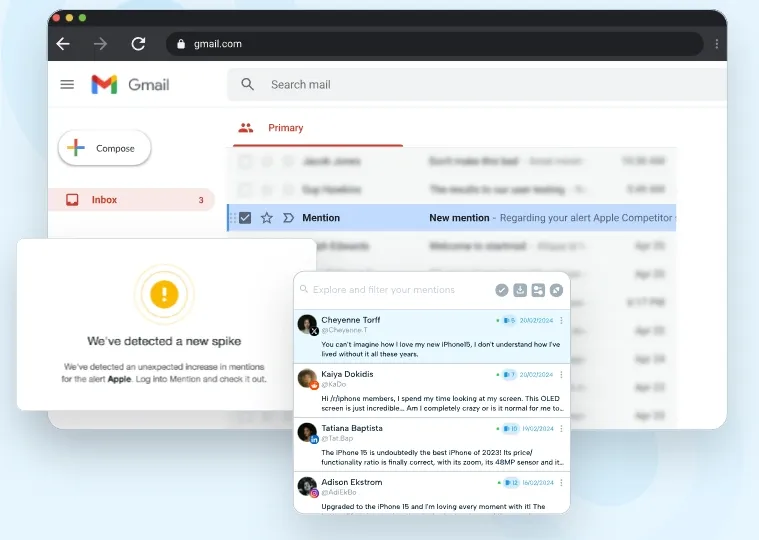Click the expand icon in mentions toolbar
The image size is (759, 540).
tap(556, 290)
